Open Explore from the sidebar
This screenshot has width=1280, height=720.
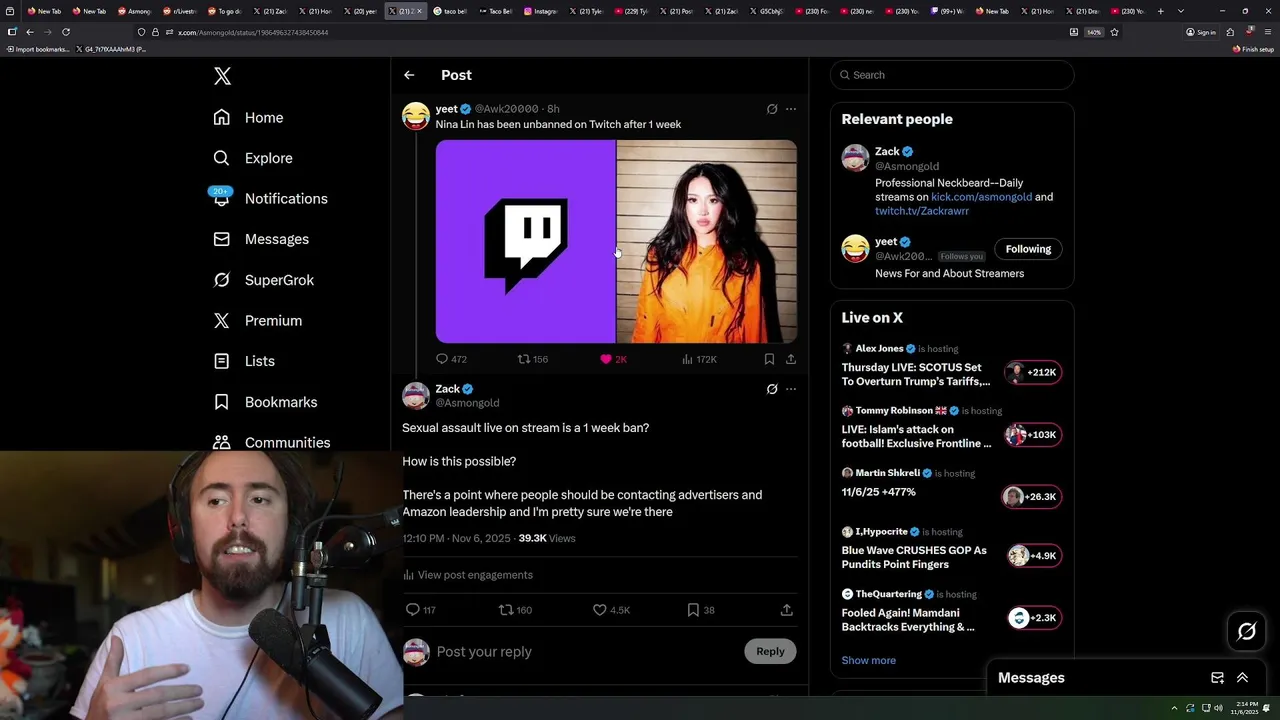[252, 158]
